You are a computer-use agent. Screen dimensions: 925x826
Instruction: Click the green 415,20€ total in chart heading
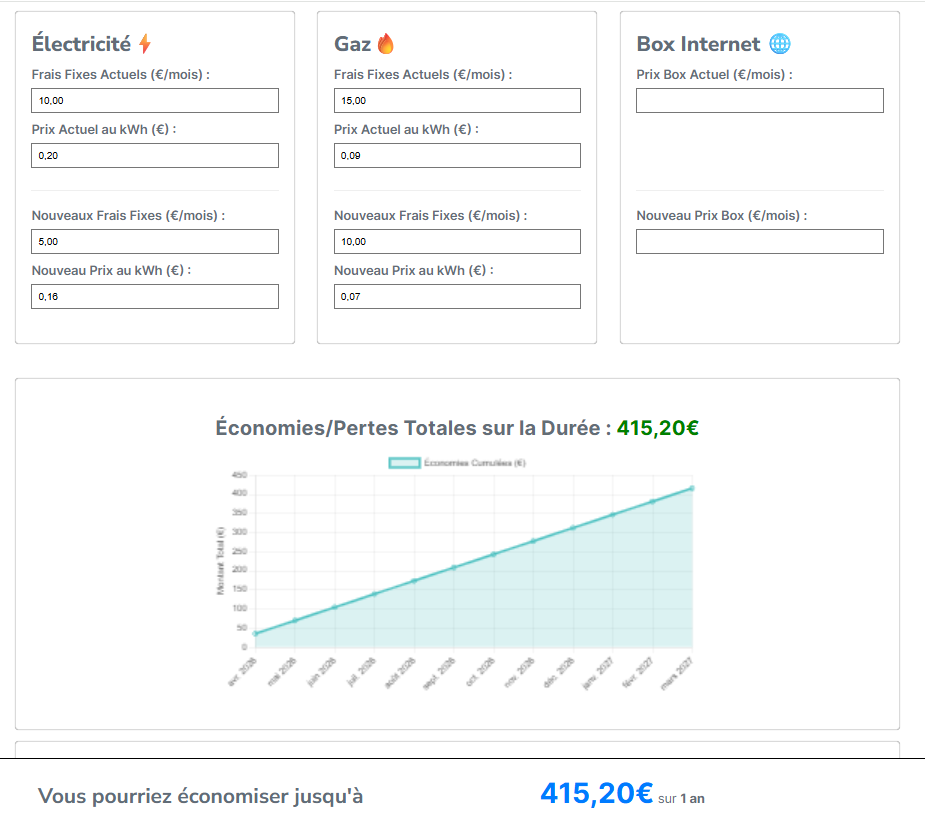point(657,428)
